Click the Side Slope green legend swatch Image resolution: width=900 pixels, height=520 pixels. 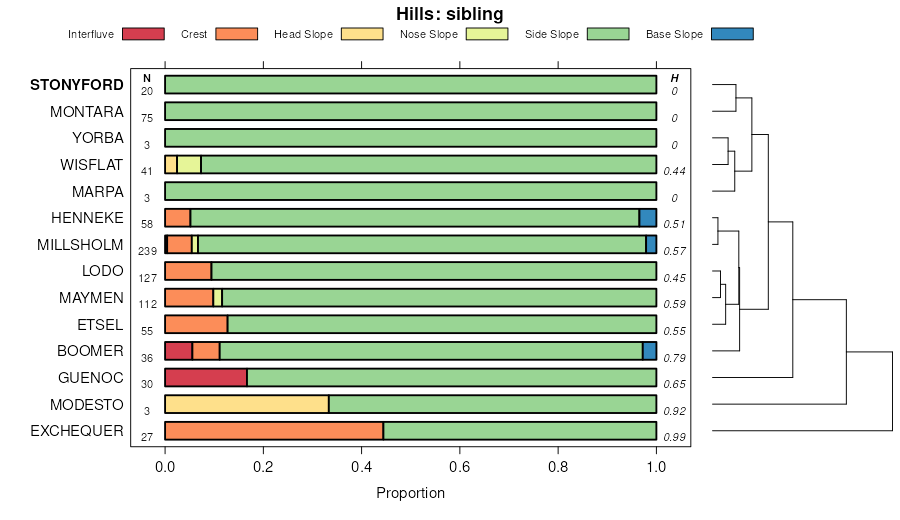pyautogui.click(x=608, y=34)
